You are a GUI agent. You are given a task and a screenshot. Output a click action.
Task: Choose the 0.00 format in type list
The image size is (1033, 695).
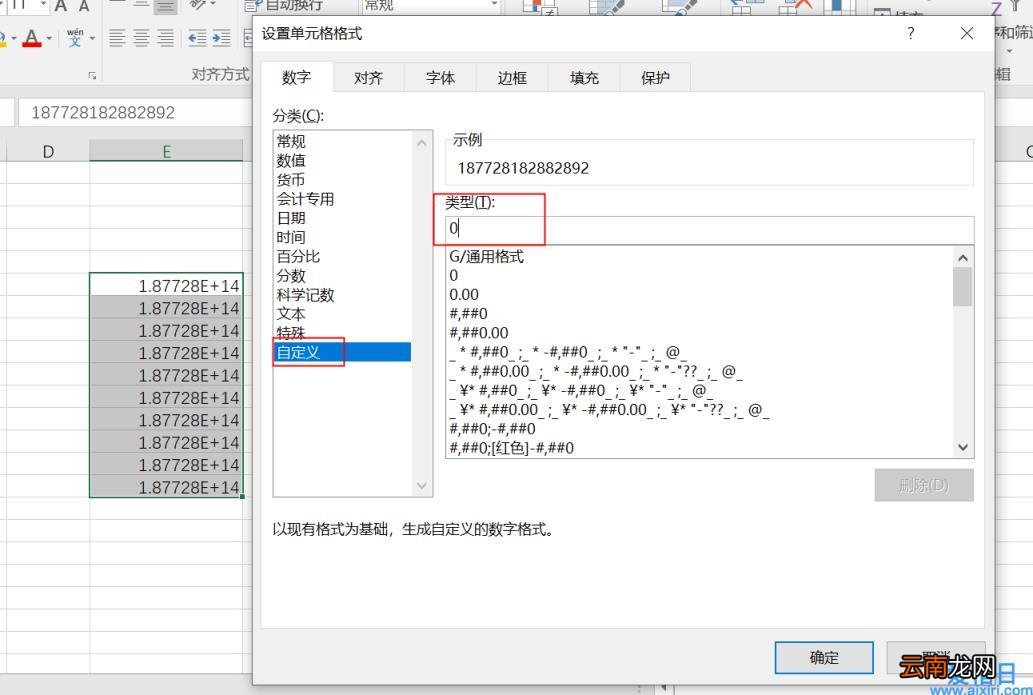coord(464,294)
